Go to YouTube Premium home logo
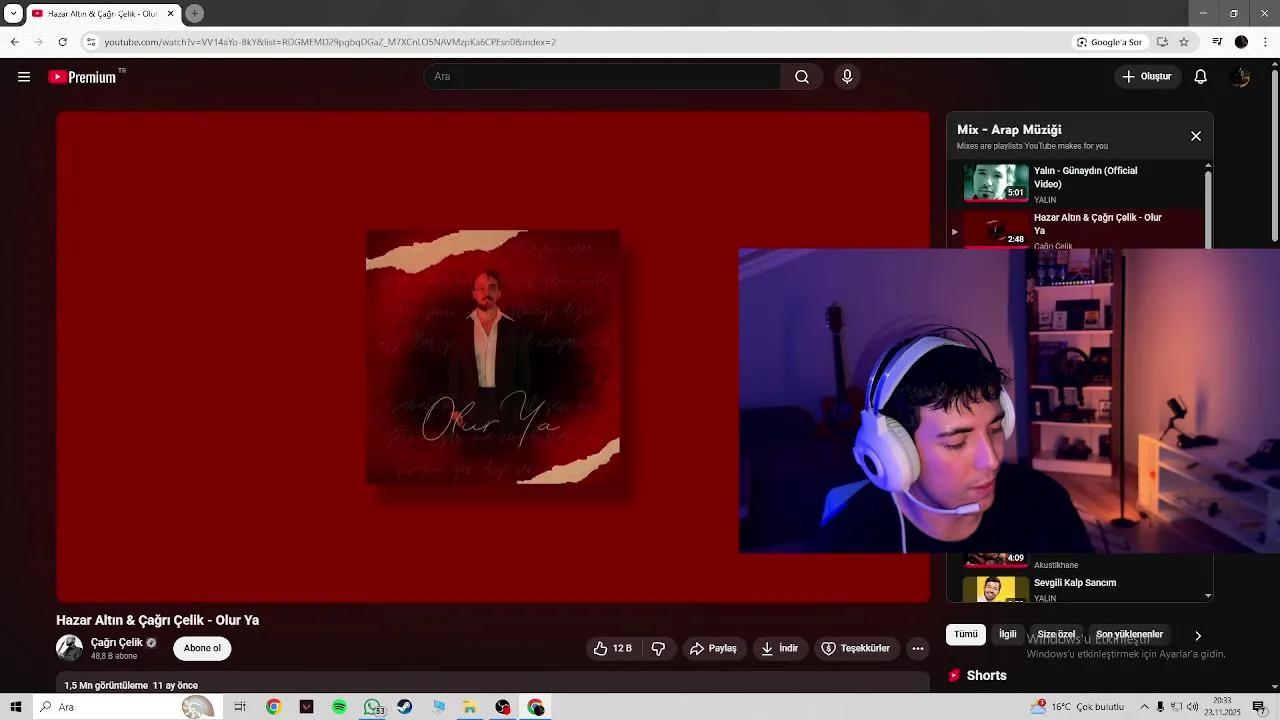This screenshot has height=720, width=1280. point(83,77)
